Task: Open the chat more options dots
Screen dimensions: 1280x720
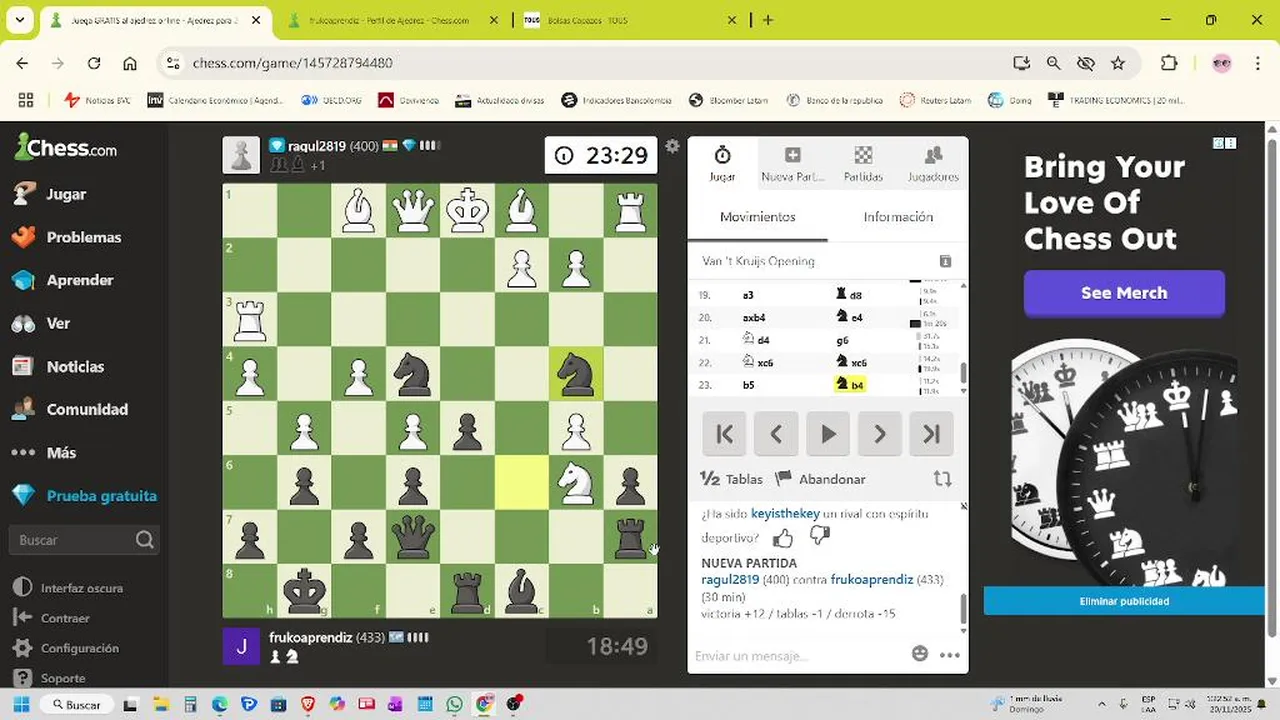Action: (x=950, y=655)
